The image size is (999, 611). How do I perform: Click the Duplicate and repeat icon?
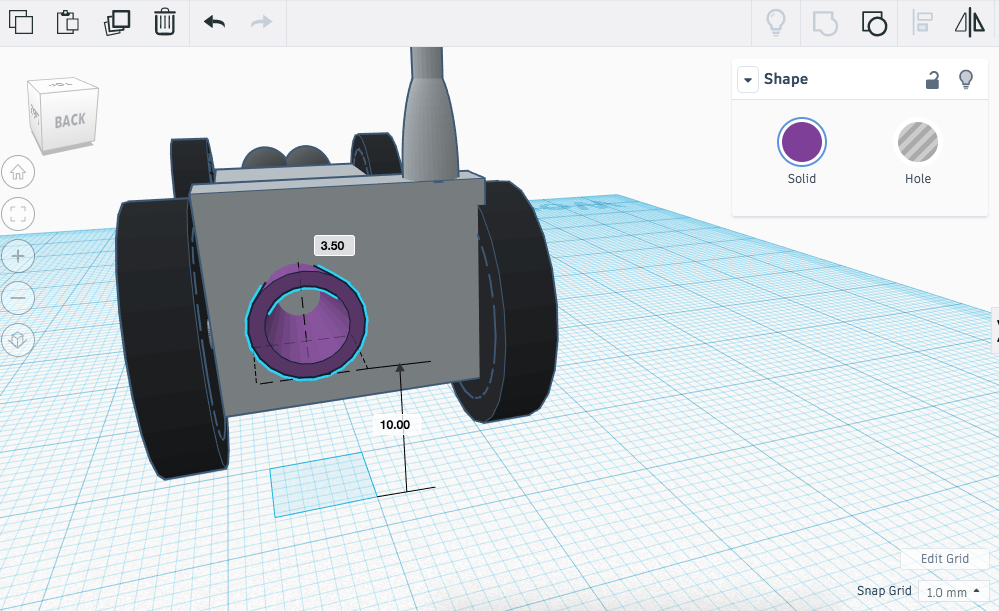(x=117, y=22)
